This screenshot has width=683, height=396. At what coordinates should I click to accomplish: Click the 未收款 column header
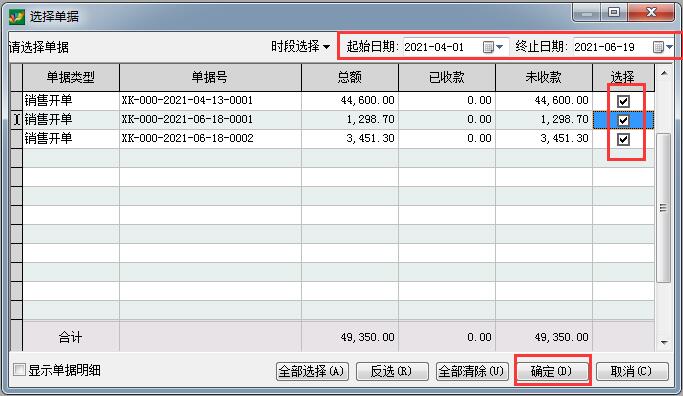[544, 78]
